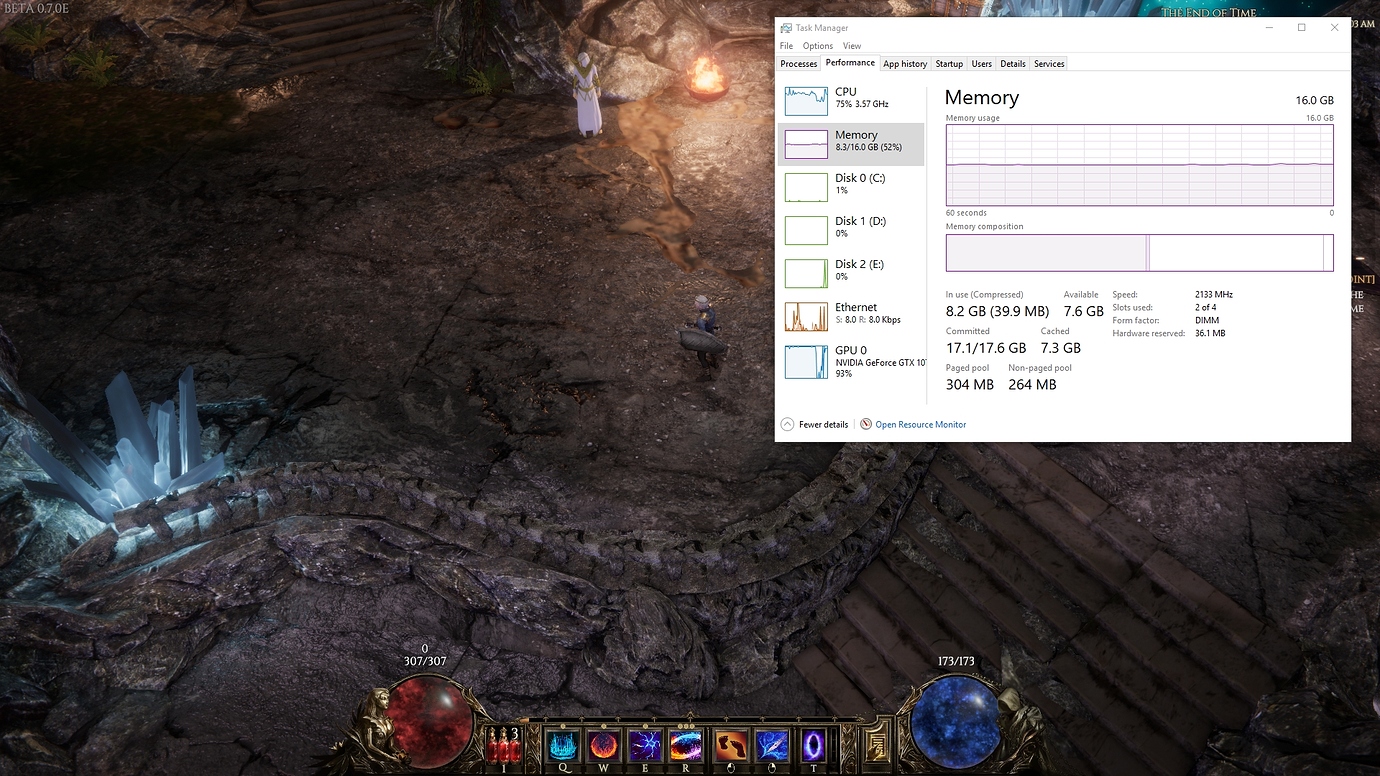Cast the swirling vortex skill on R
The width and height of the screenshot is (1380, 776).
click(686, 745)
